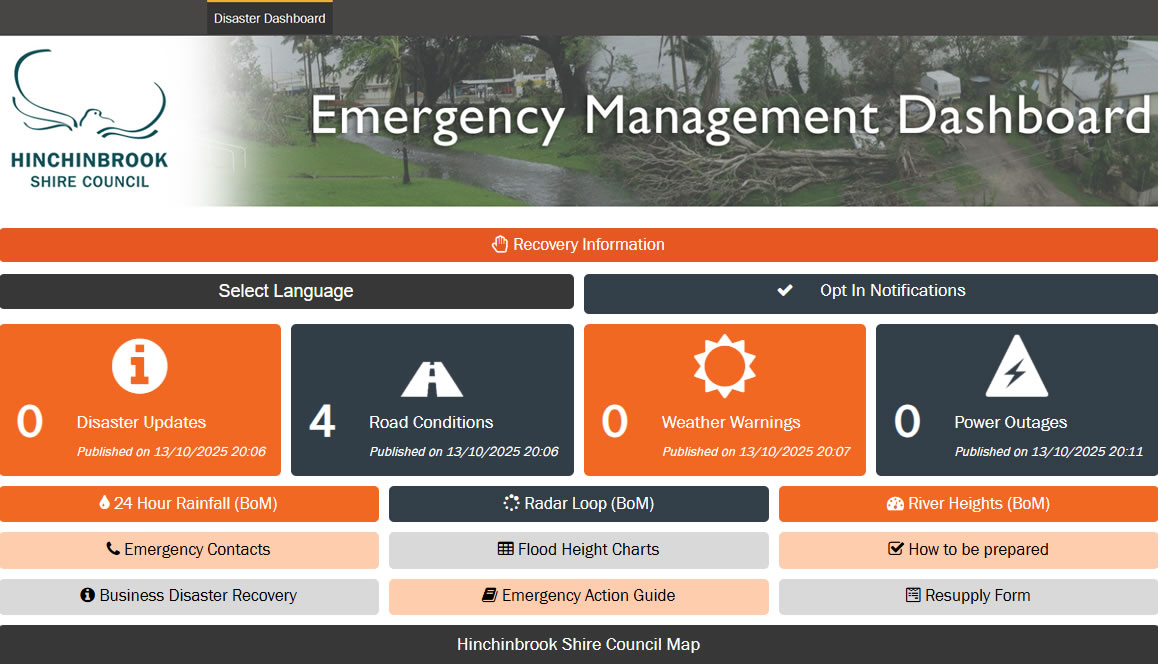1158x664 pixels.
Task: Click the Road Conditions road icon
Action: pyautogui.click(x=431, y=379)
